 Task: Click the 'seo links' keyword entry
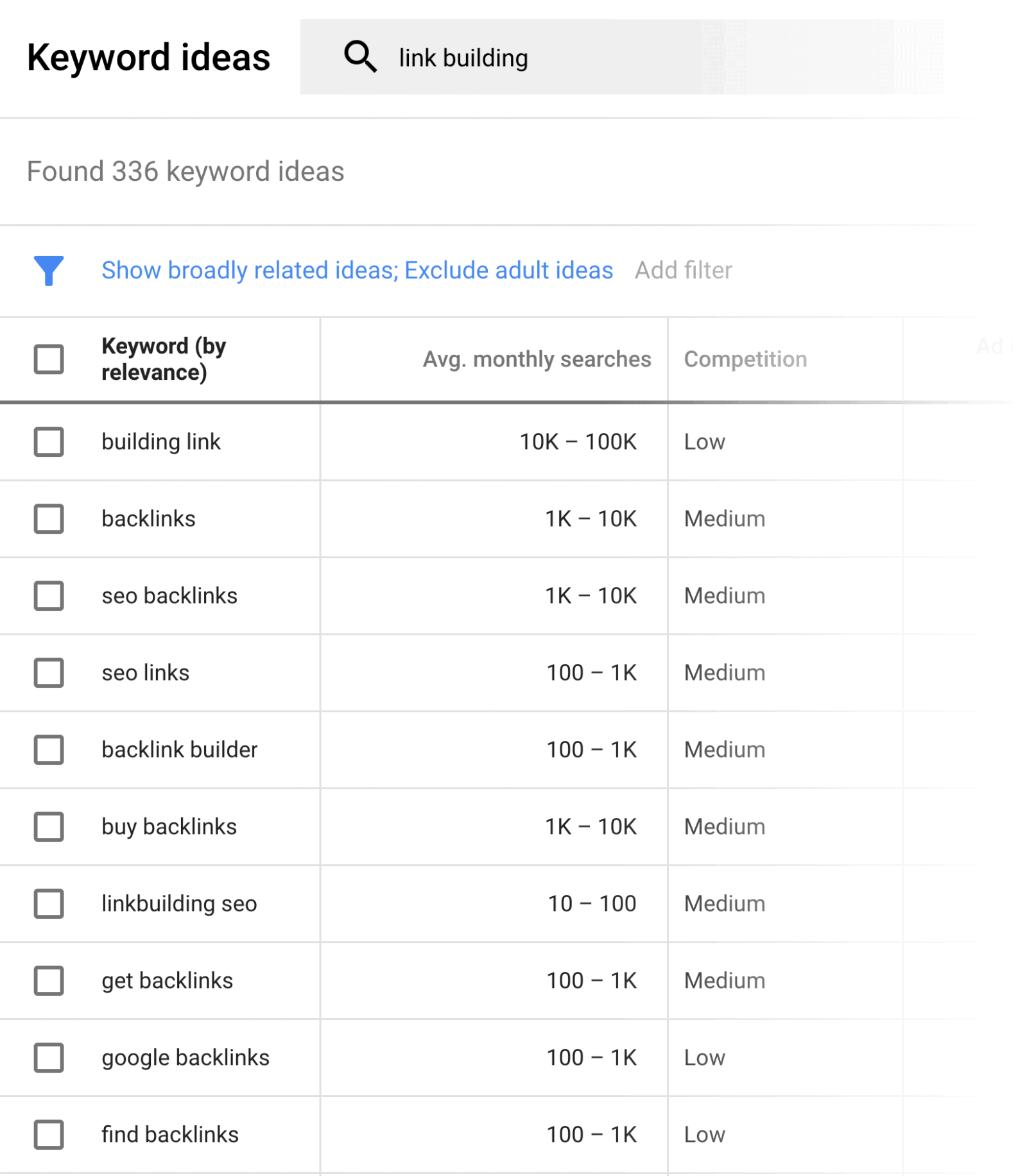[x=145, y=672]
